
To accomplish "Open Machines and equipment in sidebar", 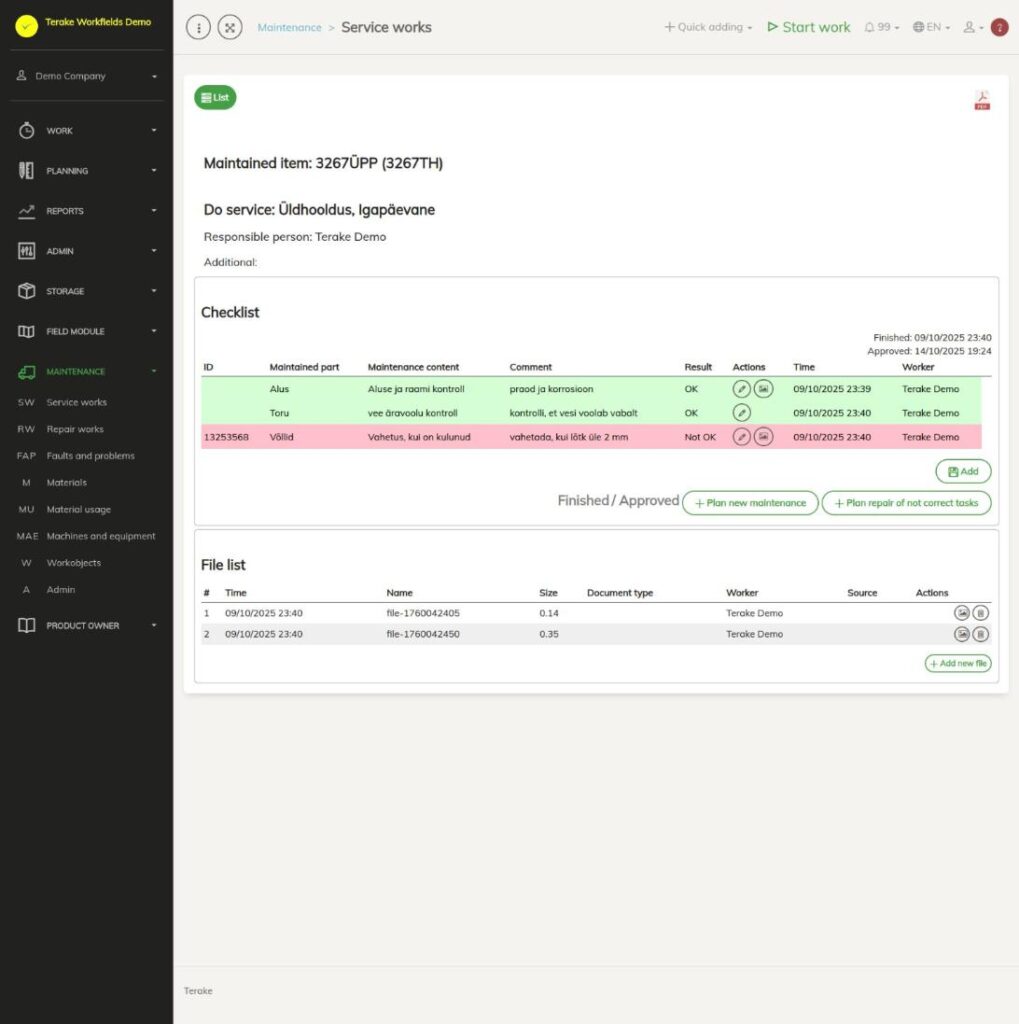I will tap(101, 536).
